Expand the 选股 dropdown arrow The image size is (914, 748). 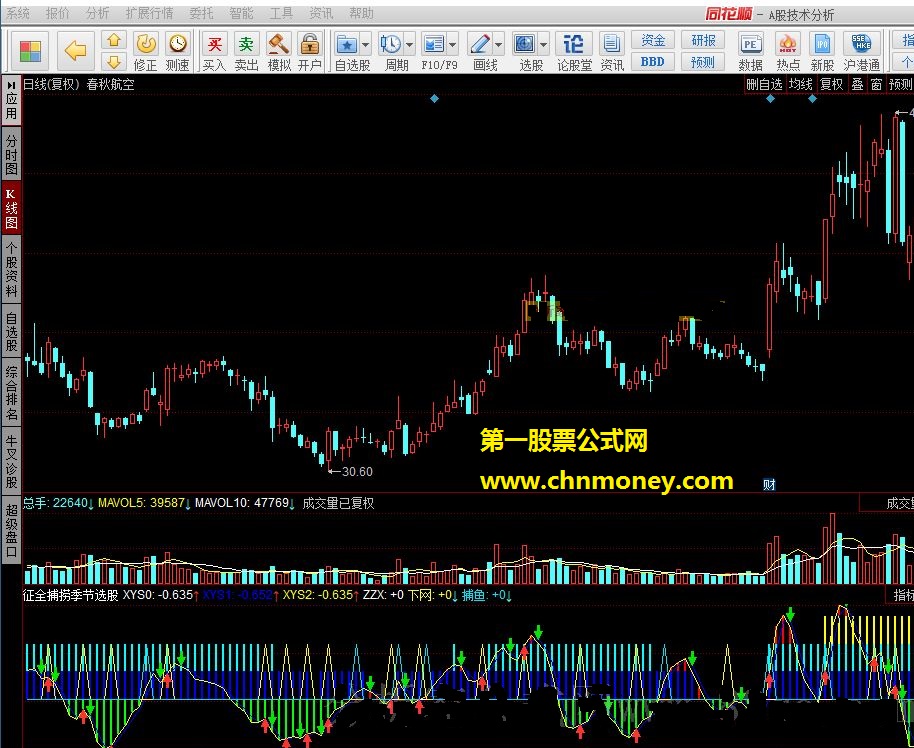(x=543, y=44)
